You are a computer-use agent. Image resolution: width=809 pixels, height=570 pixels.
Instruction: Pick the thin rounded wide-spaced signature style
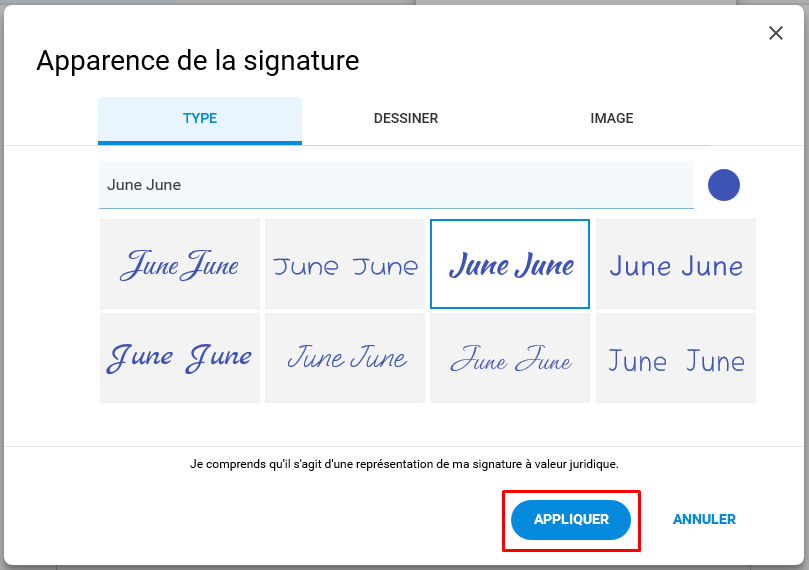tap(345, 264)
